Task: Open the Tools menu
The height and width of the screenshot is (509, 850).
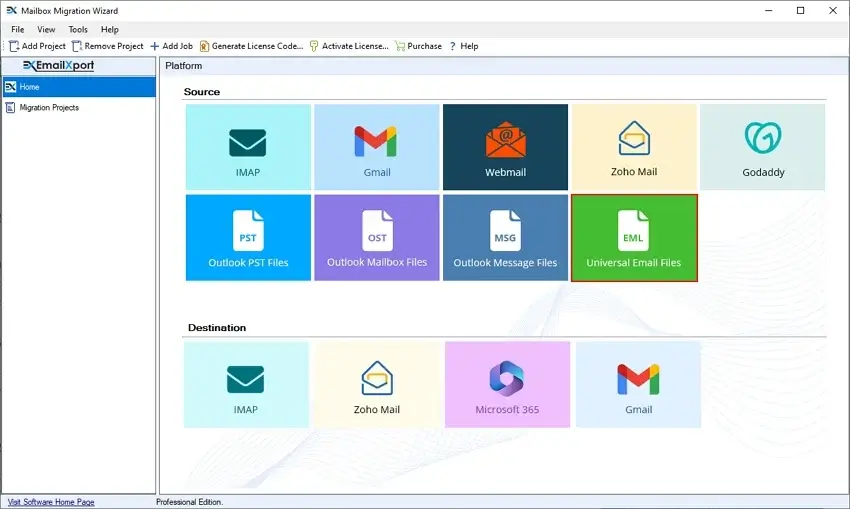Action: point(78,29)
